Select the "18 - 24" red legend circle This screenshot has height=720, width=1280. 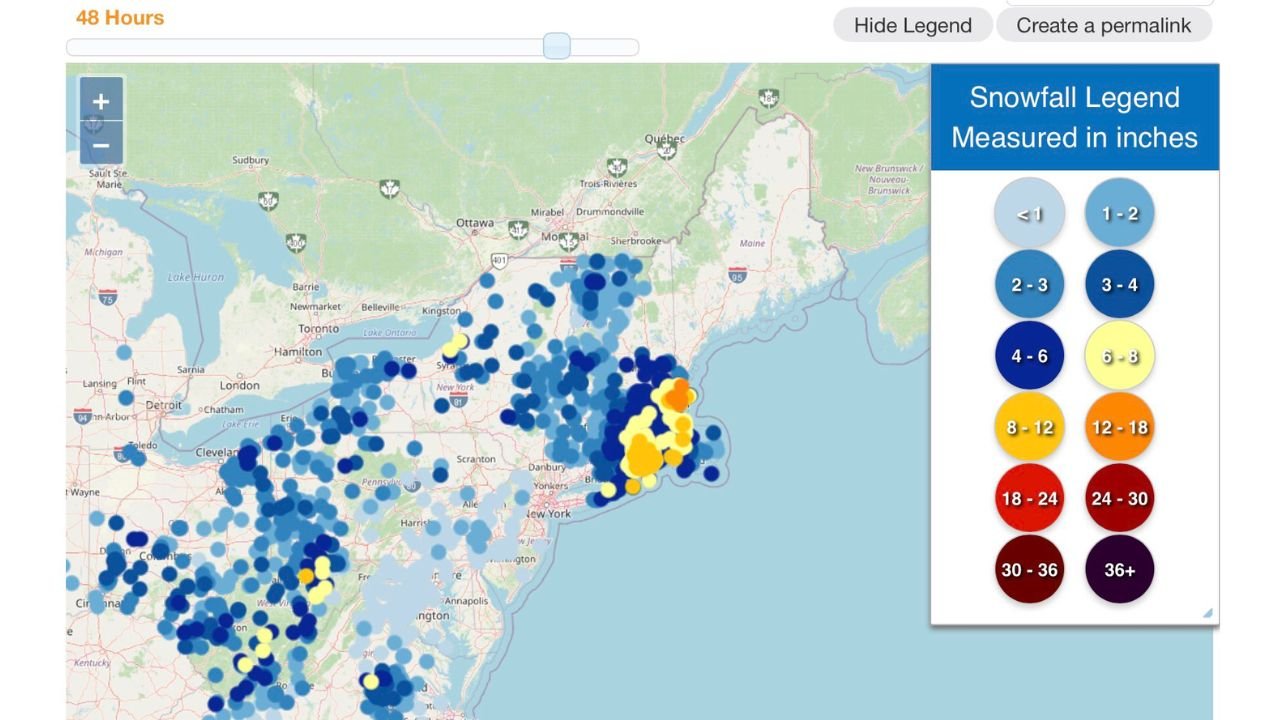pyautogui.click(x=1029, y=498)
